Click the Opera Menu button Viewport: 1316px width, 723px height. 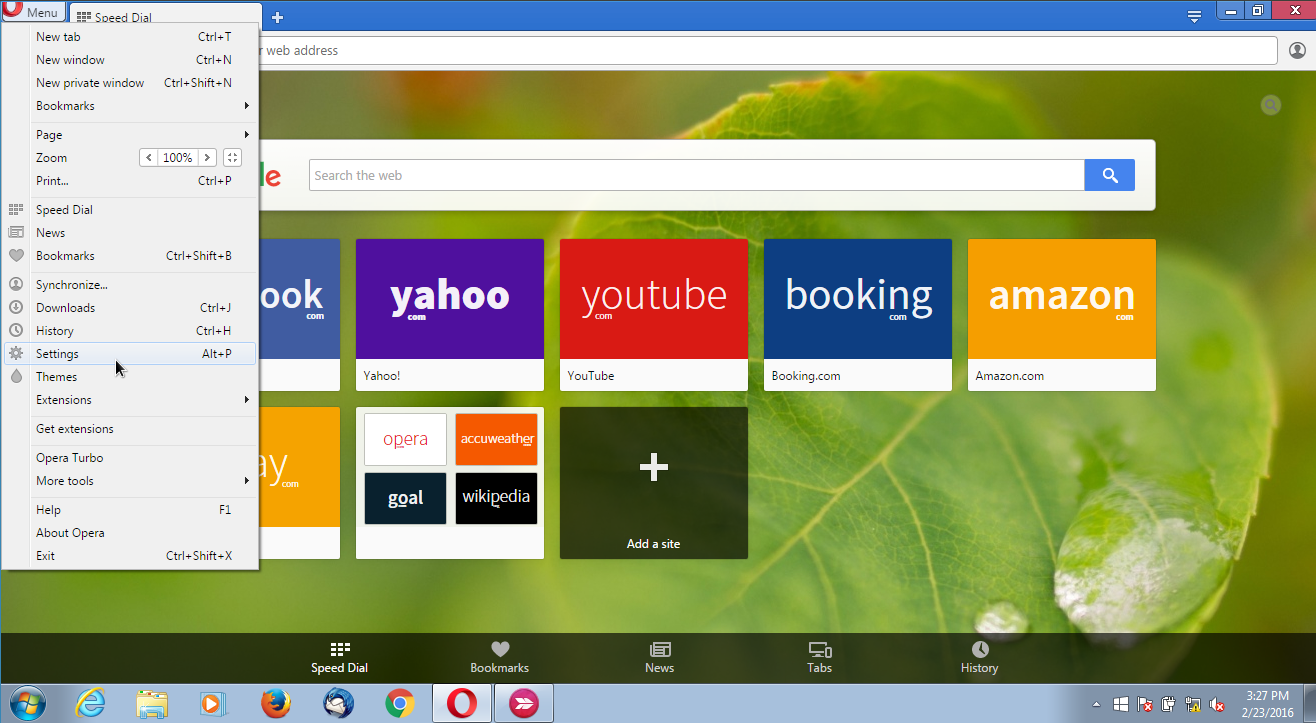[x=33, y=12]
